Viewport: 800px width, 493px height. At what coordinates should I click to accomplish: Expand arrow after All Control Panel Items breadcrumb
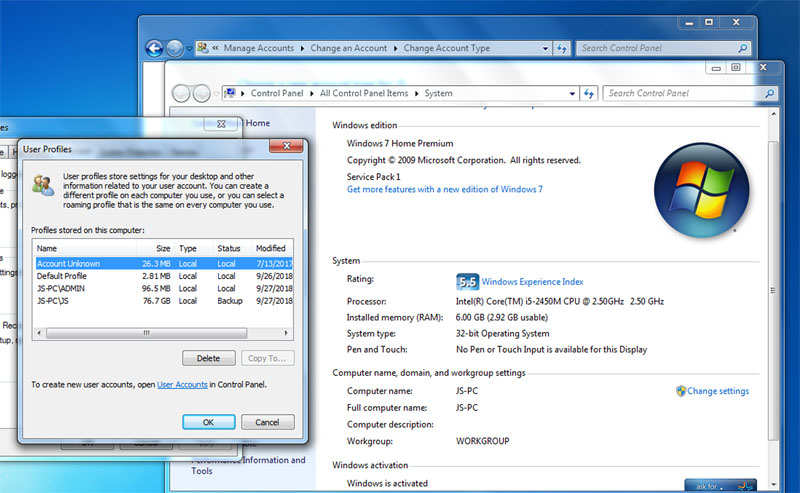416,93
